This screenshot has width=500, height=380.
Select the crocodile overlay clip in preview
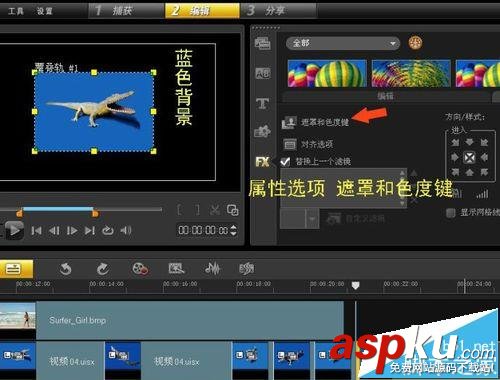(94, 111)
